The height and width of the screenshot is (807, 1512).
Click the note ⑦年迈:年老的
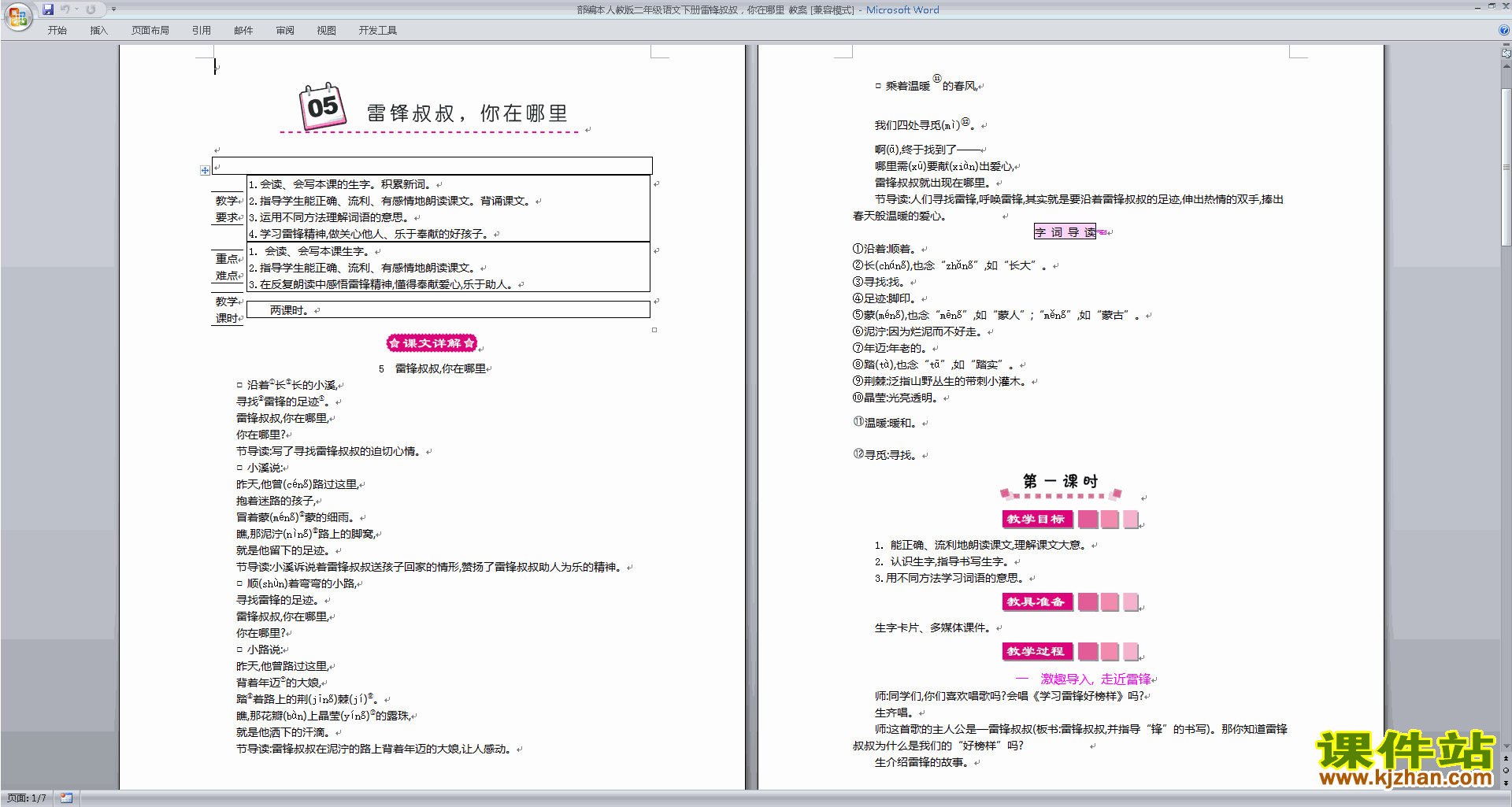pos(891,348)
